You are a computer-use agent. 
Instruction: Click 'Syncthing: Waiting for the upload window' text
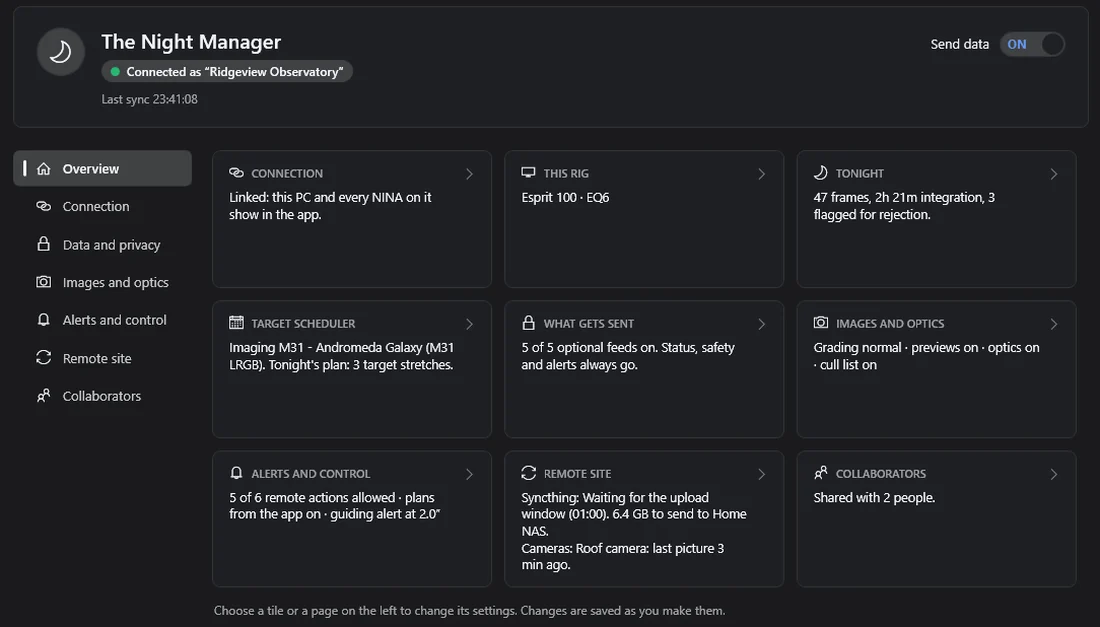tap(615, 506)
